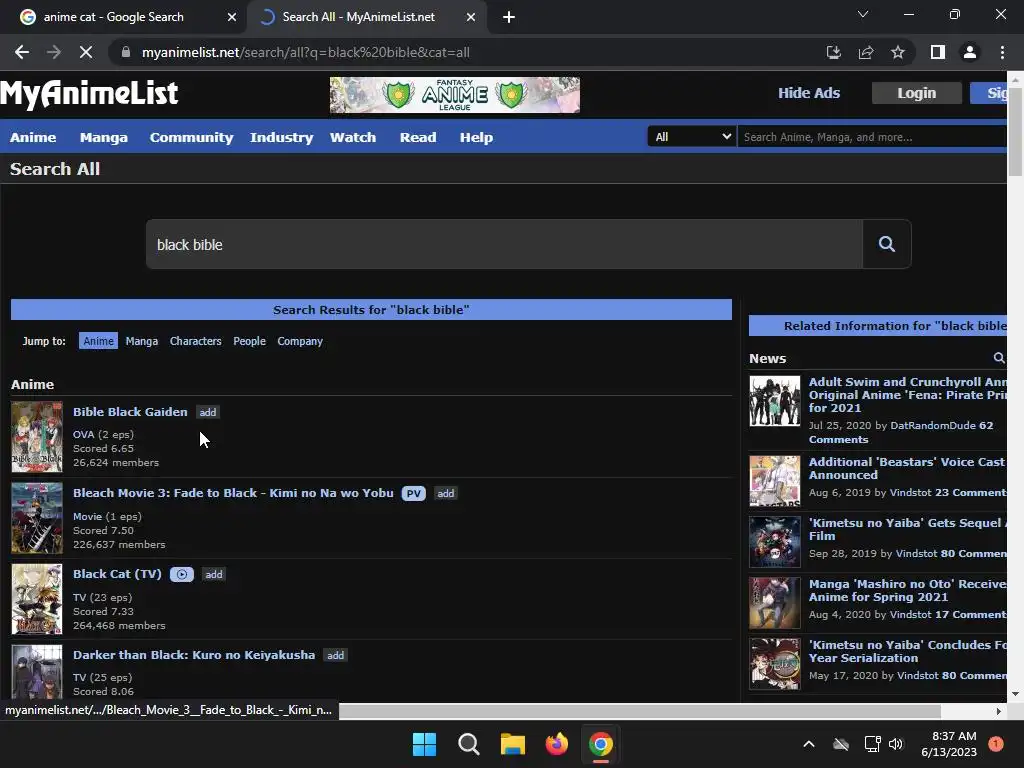Open the notification badge in system tray
1024x768 pixels.
(x=995, y=744)
